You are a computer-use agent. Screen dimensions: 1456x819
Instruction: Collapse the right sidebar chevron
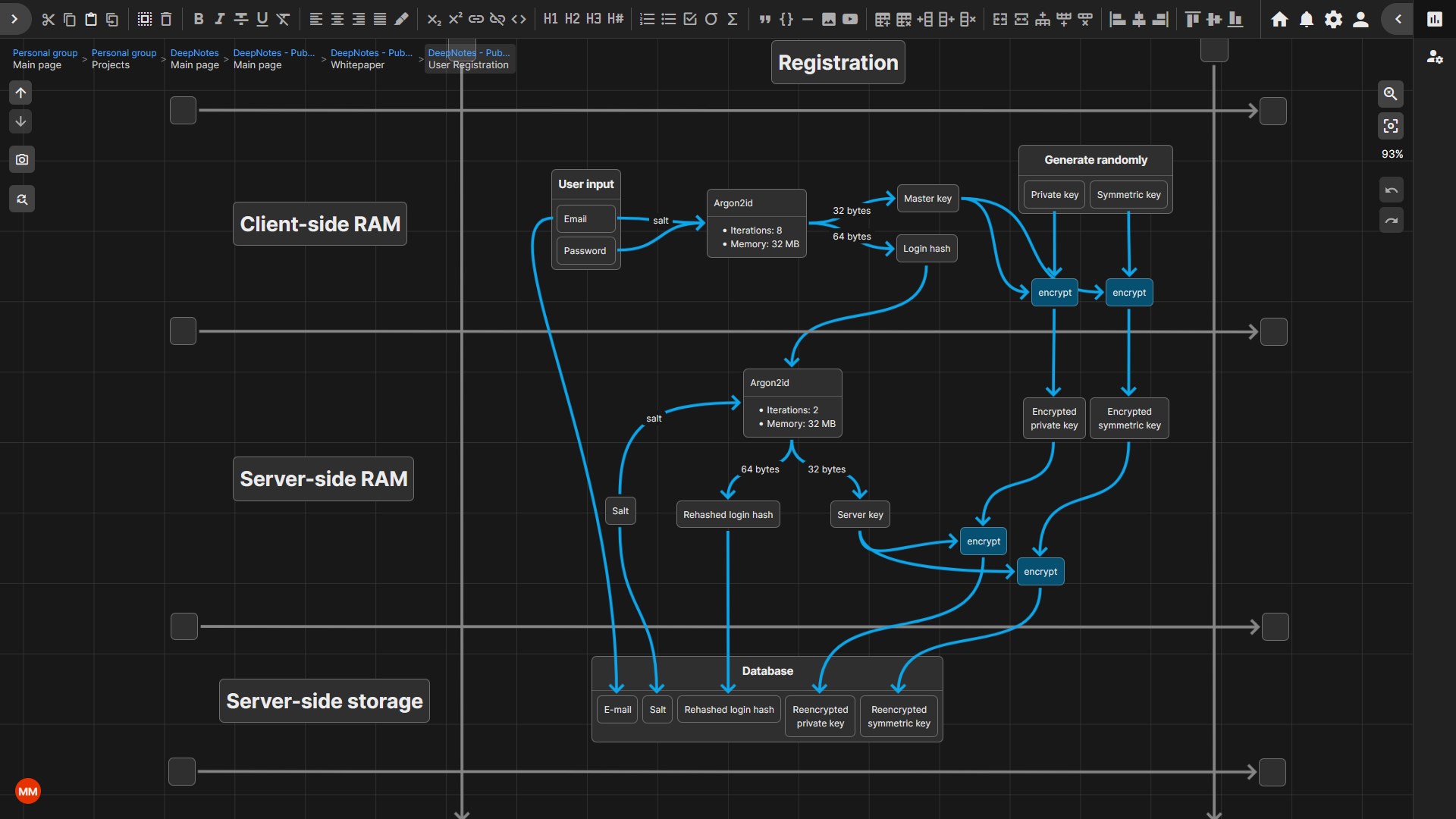[1398, 19]
